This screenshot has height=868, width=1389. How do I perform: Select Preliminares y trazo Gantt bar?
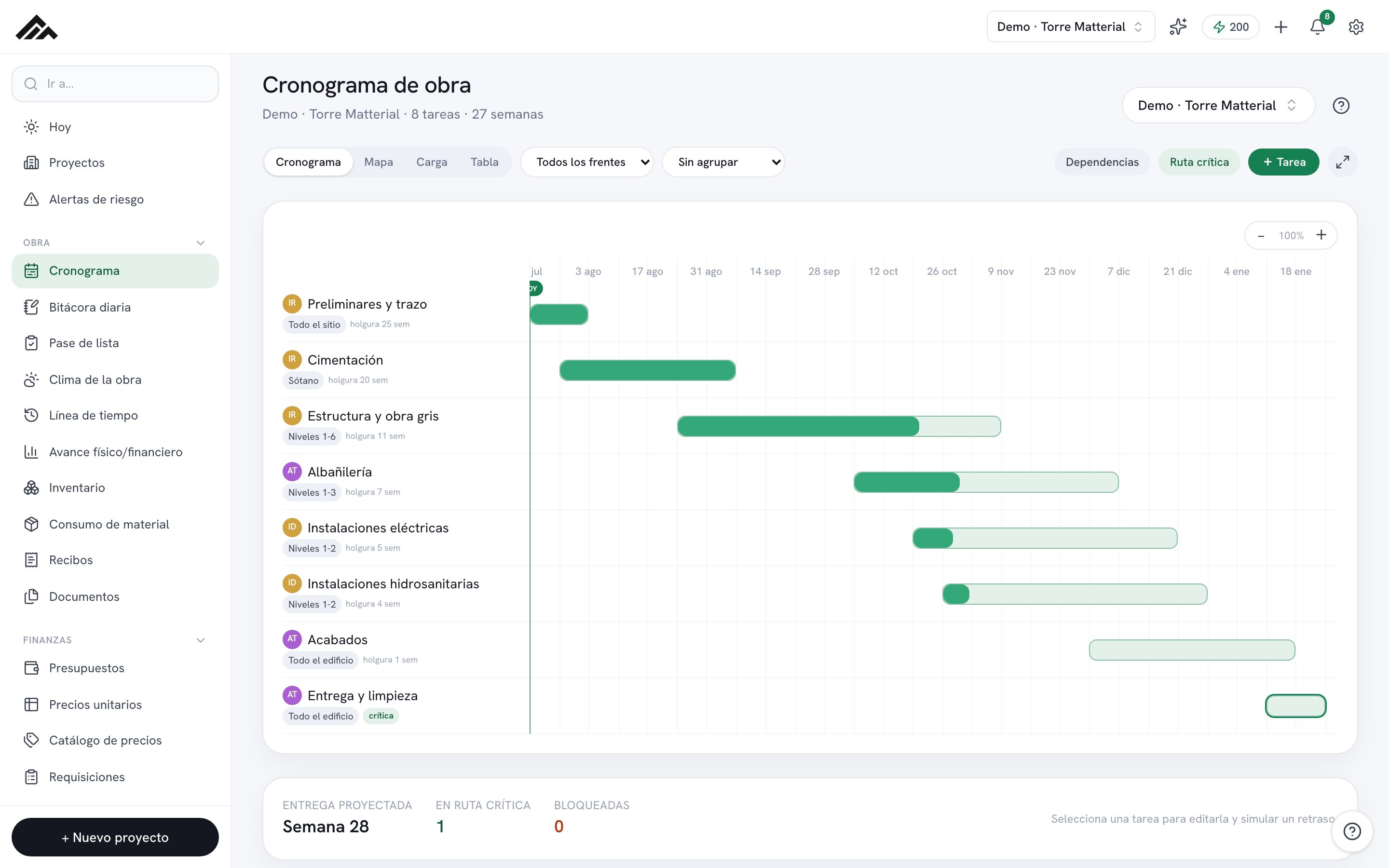pos(559,314)
